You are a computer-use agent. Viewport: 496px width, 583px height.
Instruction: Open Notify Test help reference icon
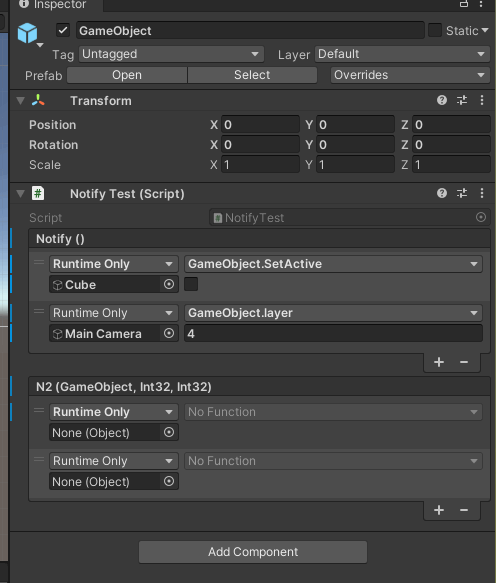point(442,193)
